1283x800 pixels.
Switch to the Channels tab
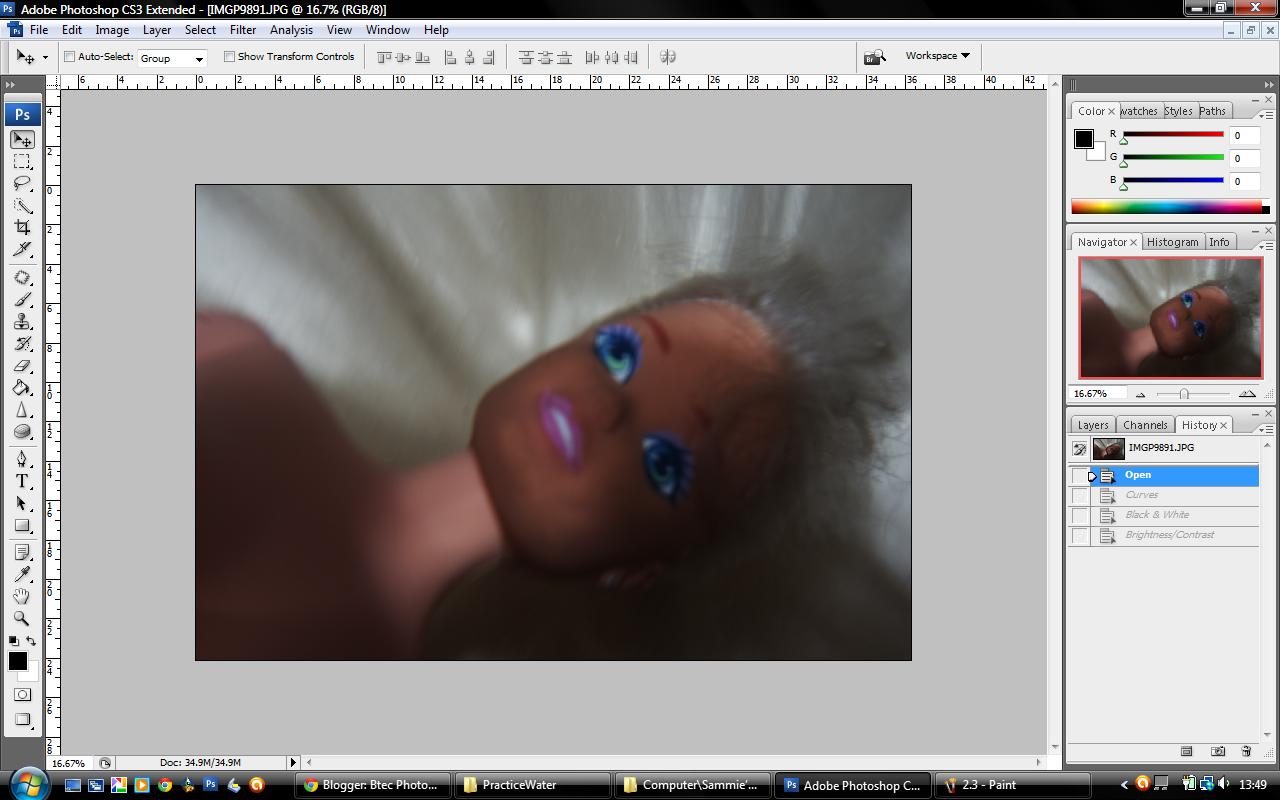tap(1145, 425)
